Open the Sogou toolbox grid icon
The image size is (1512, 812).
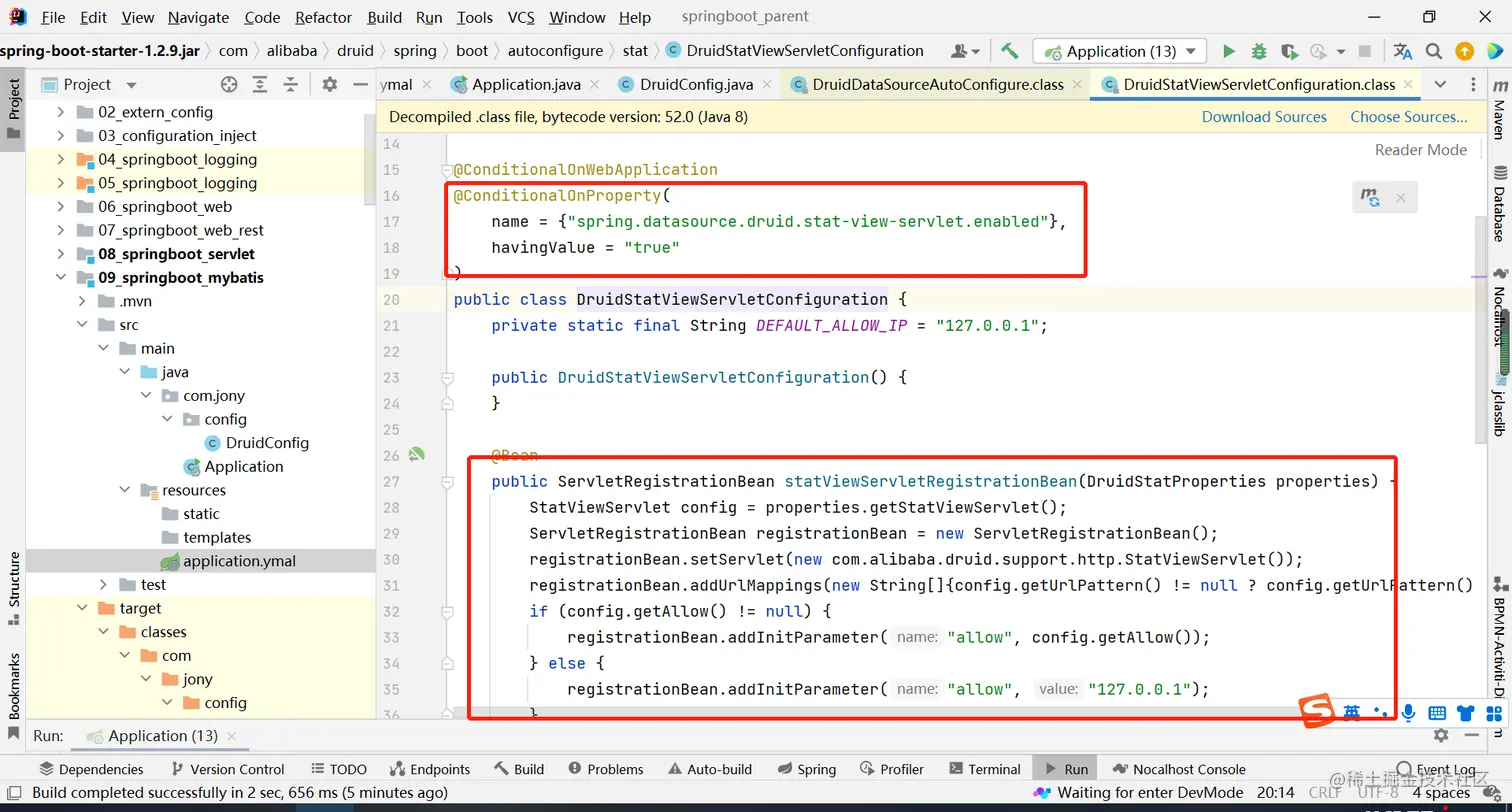click(x=1495, y=713)
